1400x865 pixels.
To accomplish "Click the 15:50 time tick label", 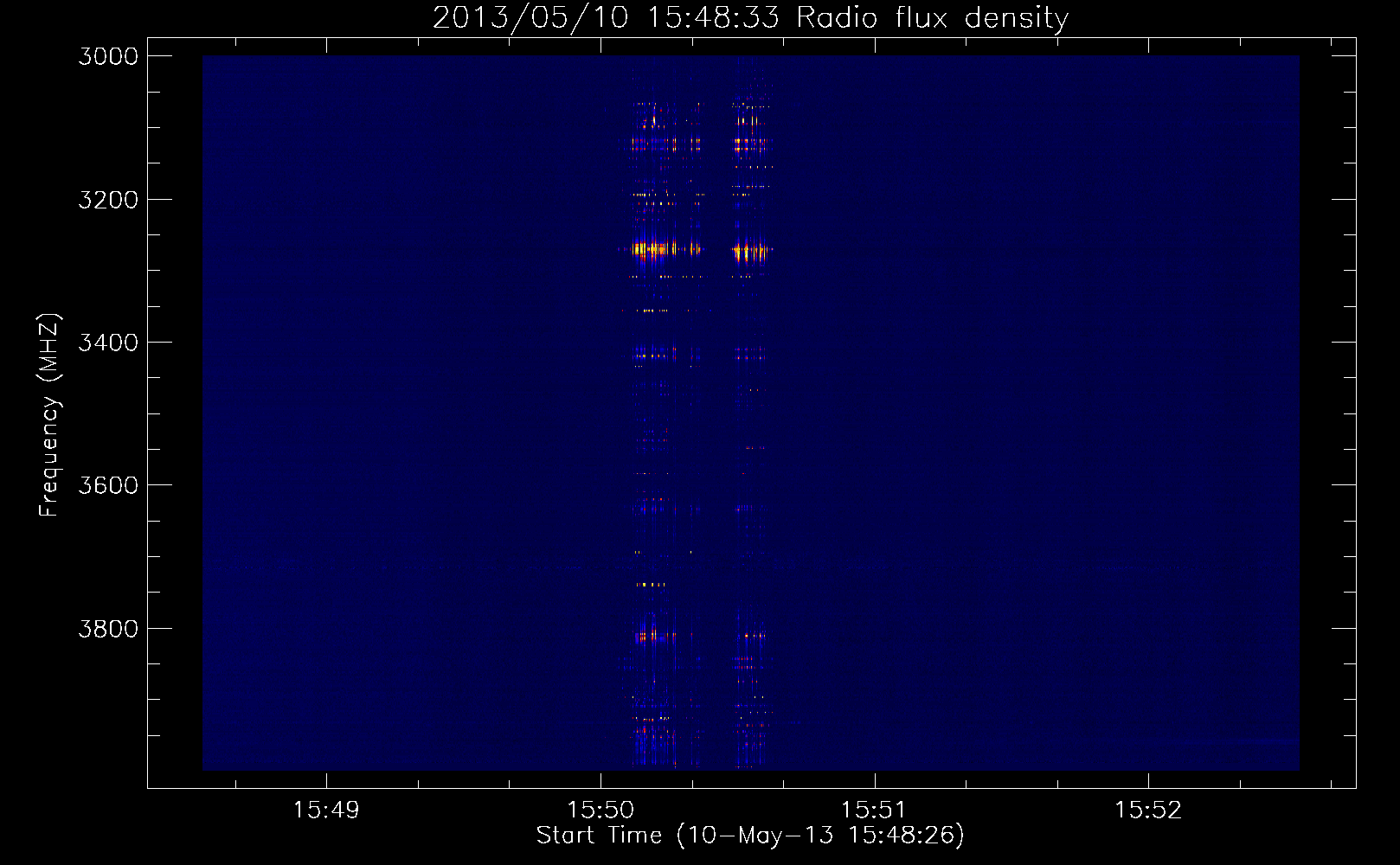I will (600, 811).
